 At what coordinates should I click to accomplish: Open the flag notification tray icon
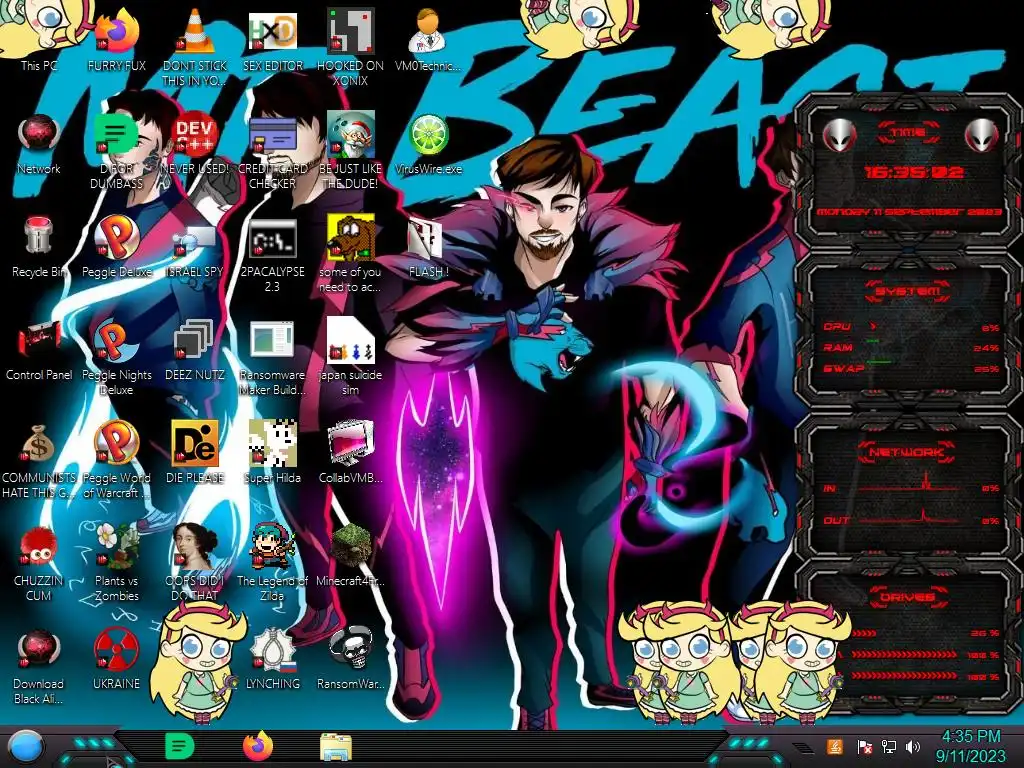tap(865, 747)
